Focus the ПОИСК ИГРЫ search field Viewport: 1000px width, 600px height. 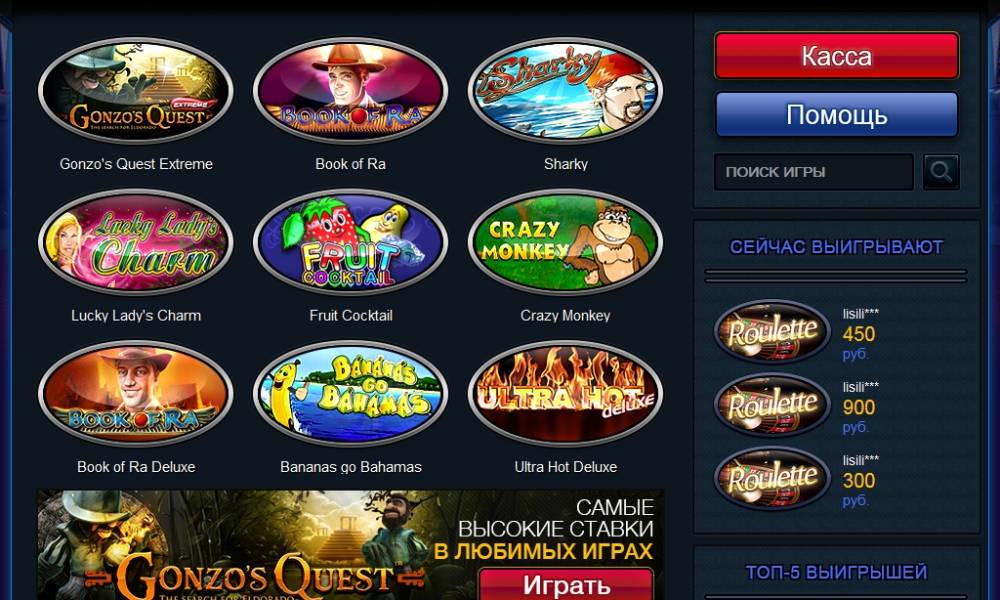click(814, 172)
